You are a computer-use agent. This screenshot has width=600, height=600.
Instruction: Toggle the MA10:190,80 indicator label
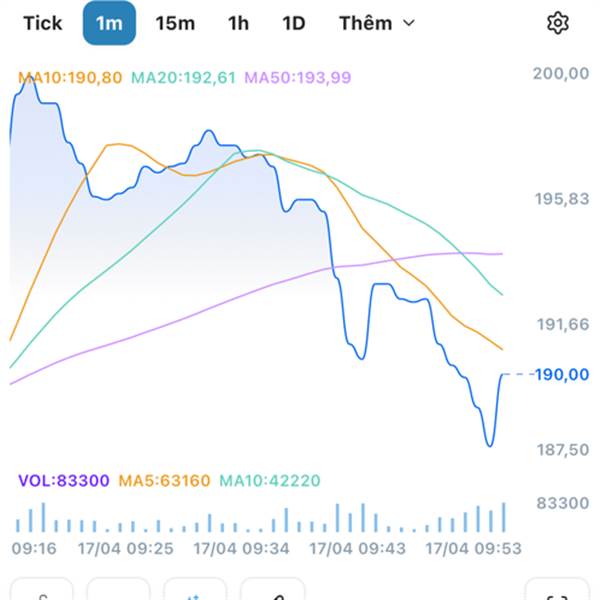71,77
